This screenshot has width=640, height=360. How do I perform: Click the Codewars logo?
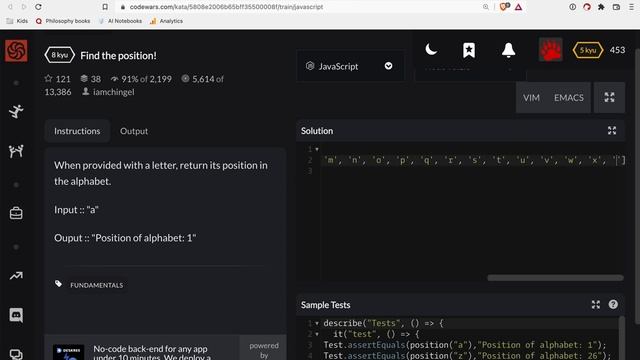coord(16,51)
